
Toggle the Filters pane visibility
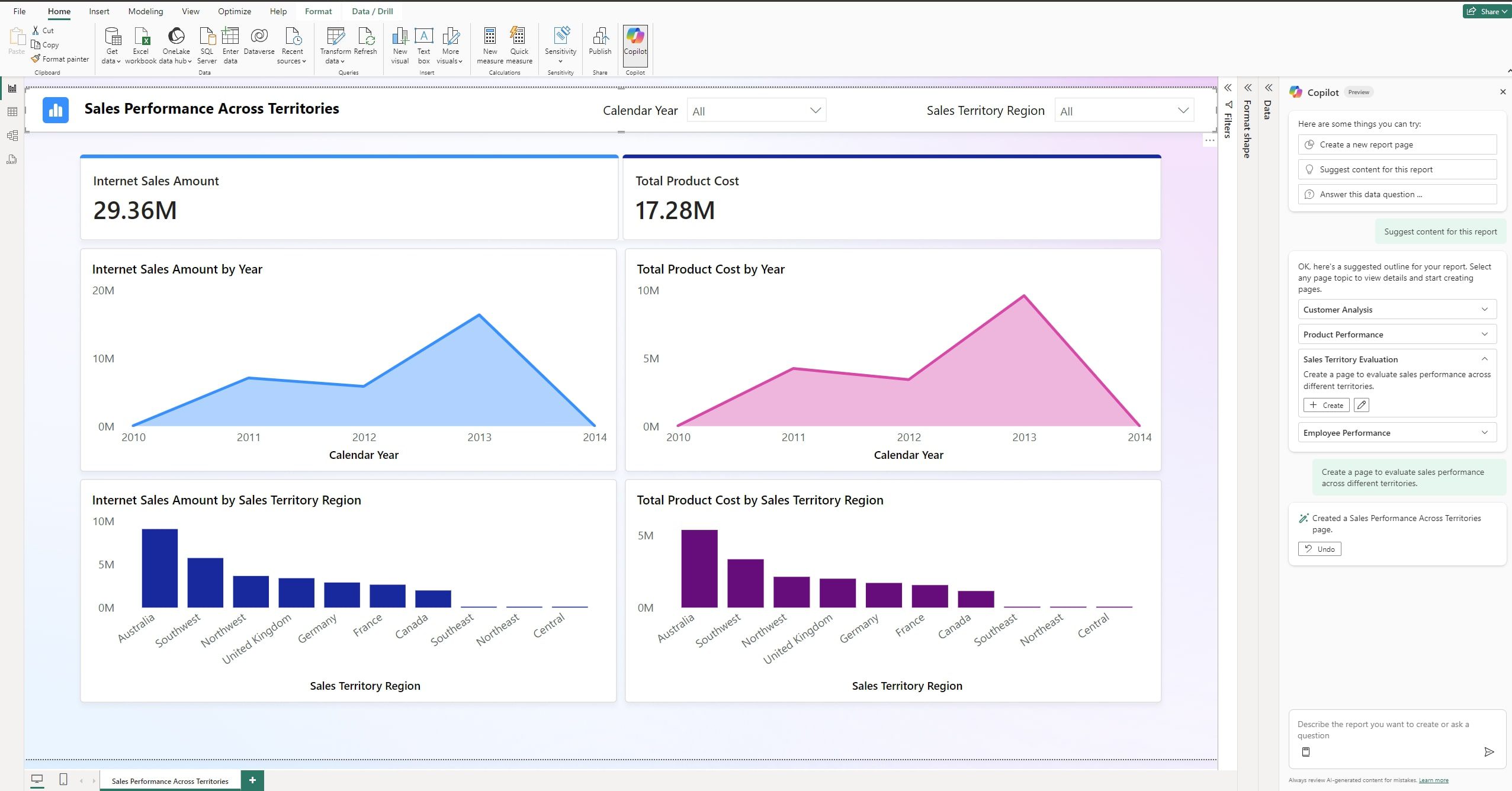pos(1227,90)
